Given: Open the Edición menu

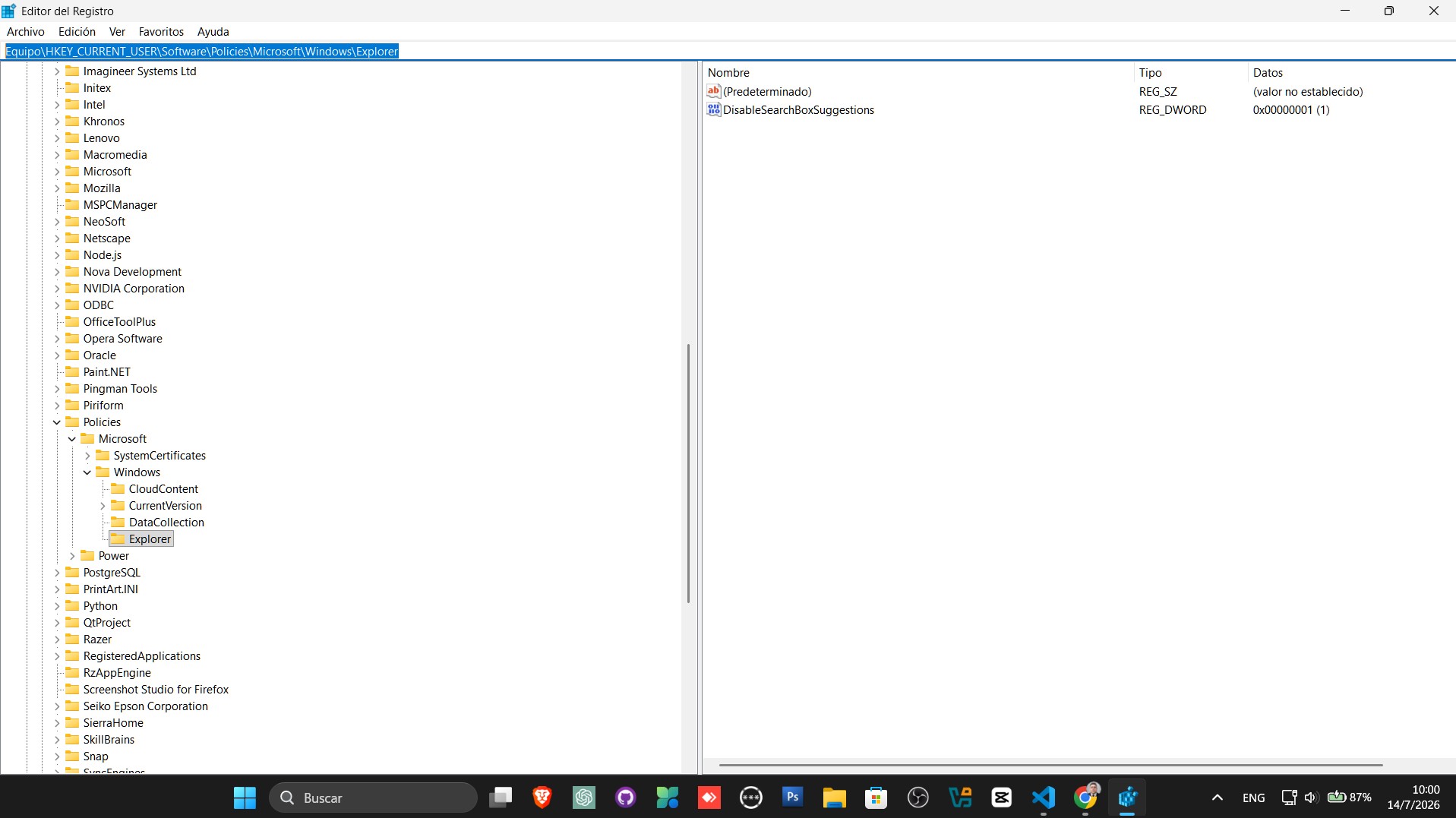Looking at the screenshot, I should click(77, 32).
